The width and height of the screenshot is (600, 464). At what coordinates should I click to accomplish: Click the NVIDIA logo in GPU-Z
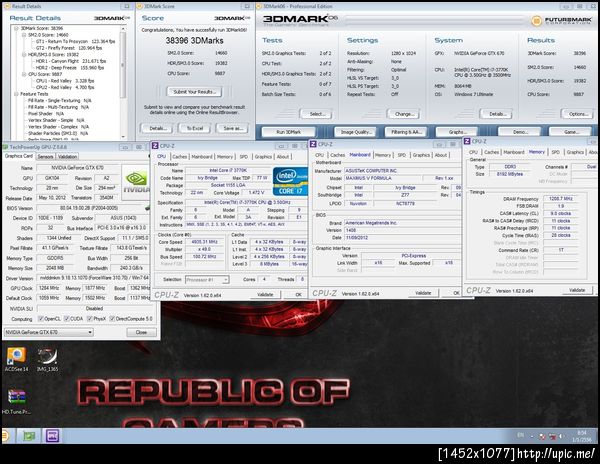(136, 182)
